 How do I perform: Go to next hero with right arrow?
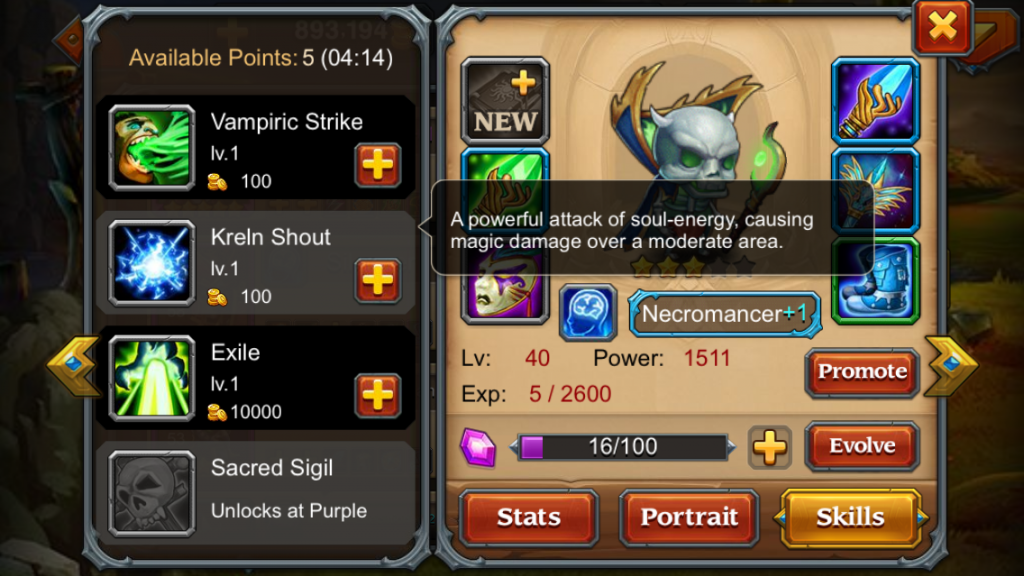(952, 366)
